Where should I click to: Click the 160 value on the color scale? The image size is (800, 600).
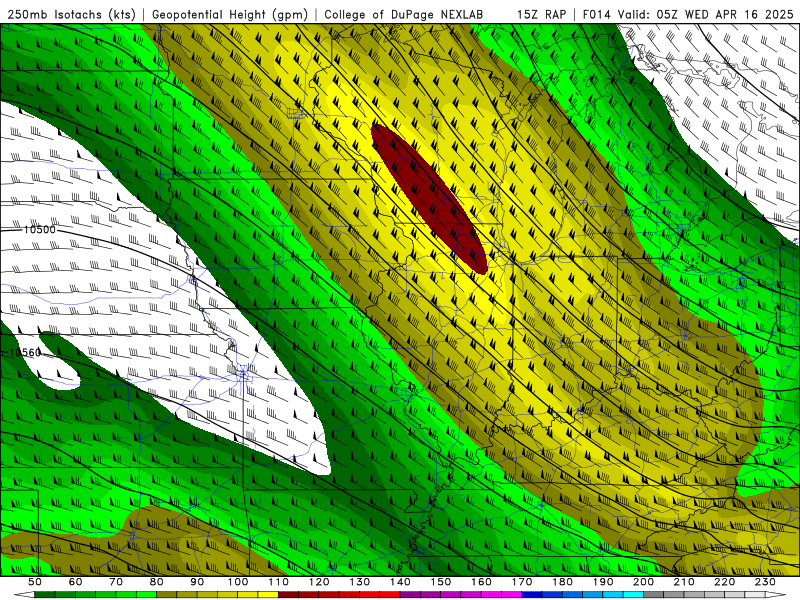tap(481, 582)
